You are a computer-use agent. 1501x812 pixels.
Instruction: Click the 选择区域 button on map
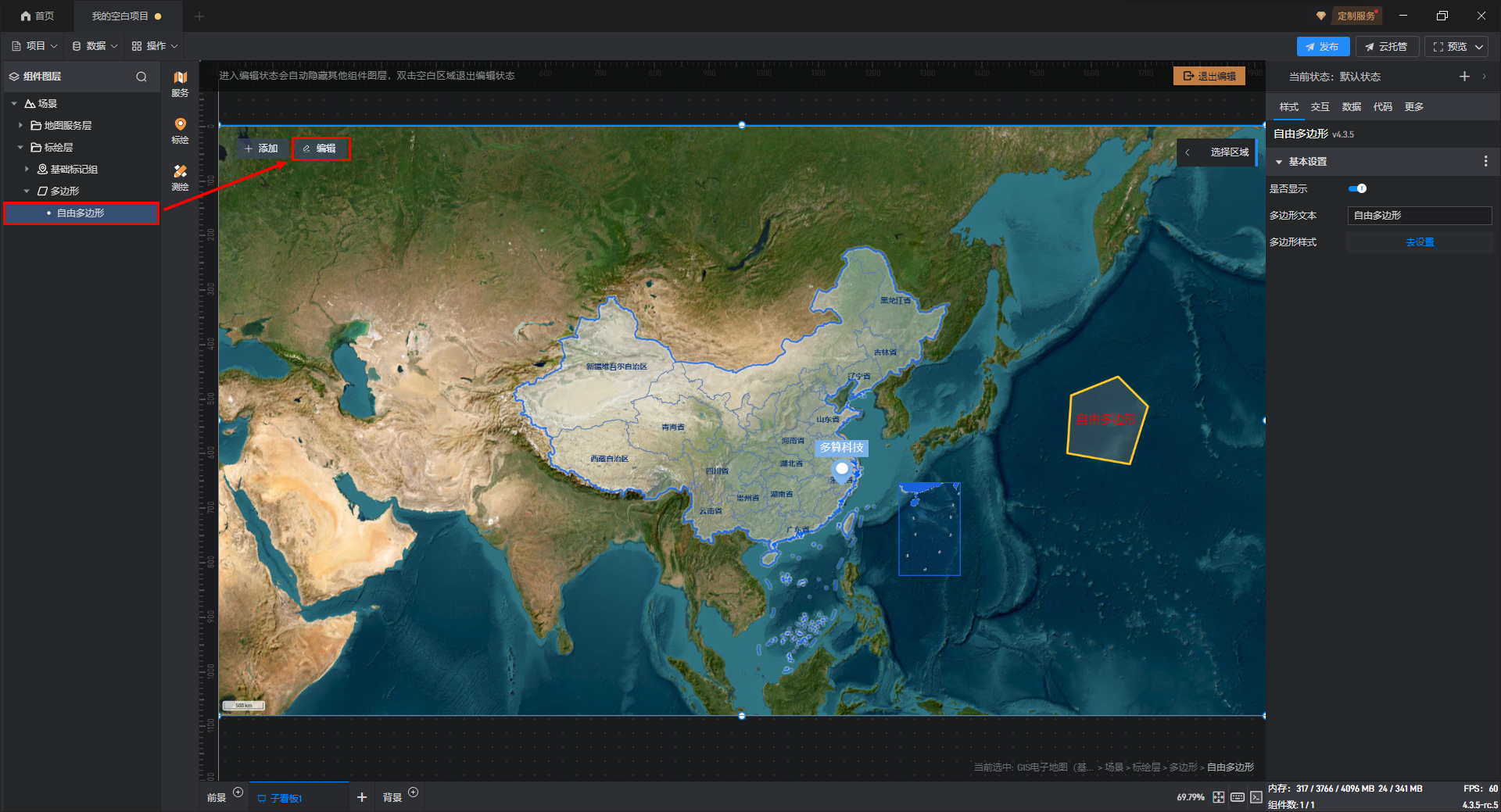click(x=1230, y=152)
